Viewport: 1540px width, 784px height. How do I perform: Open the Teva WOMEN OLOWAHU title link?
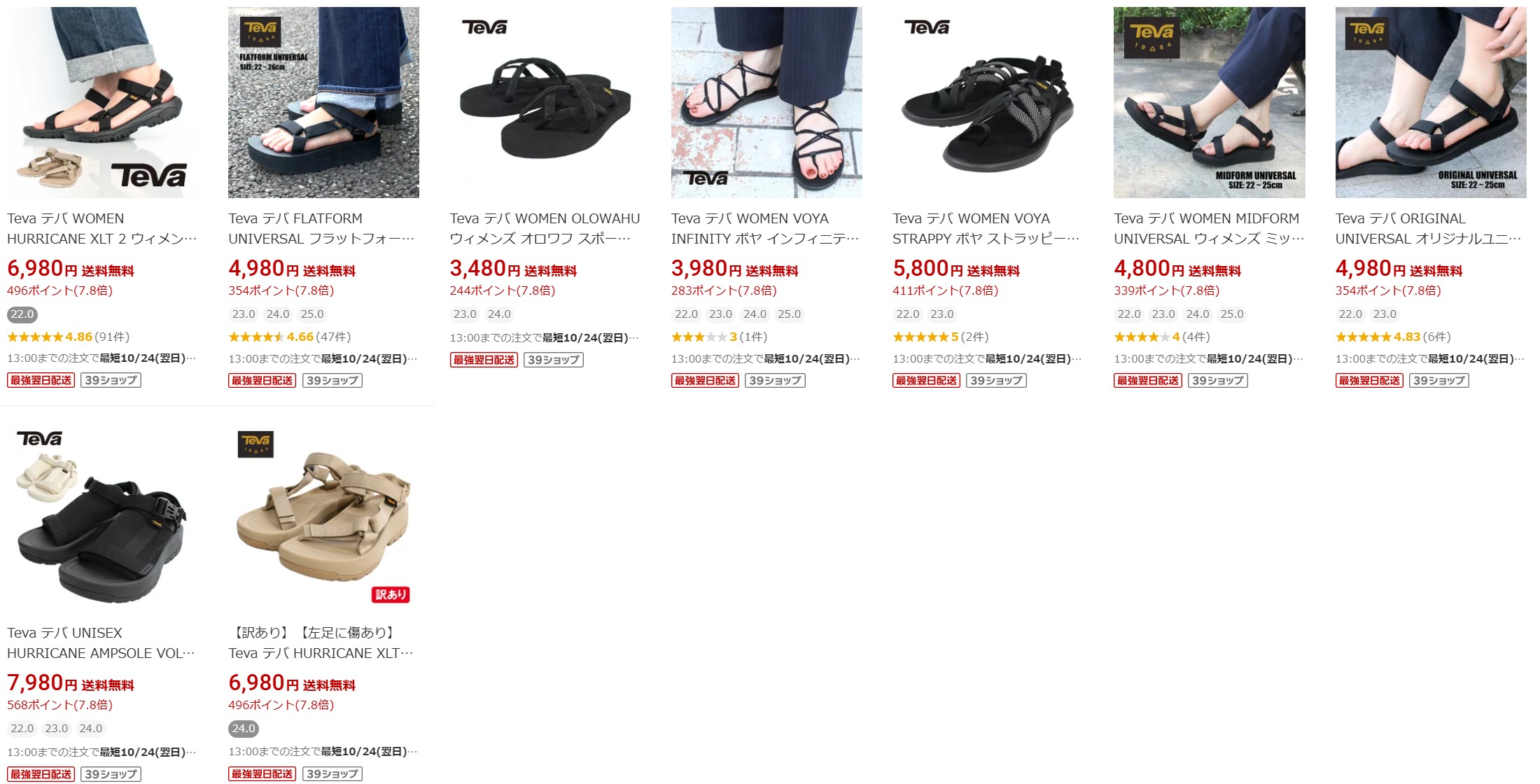(545, 229)
